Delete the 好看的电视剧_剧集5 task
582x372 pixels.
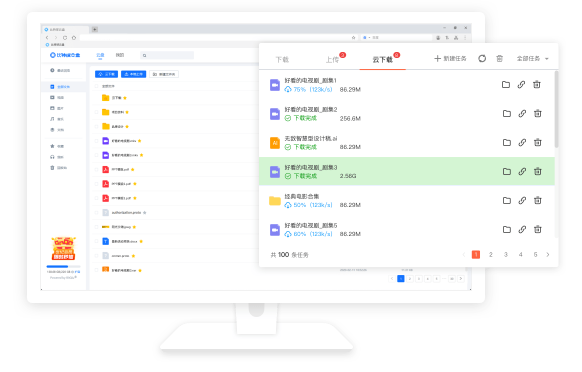tap(537, 229)
